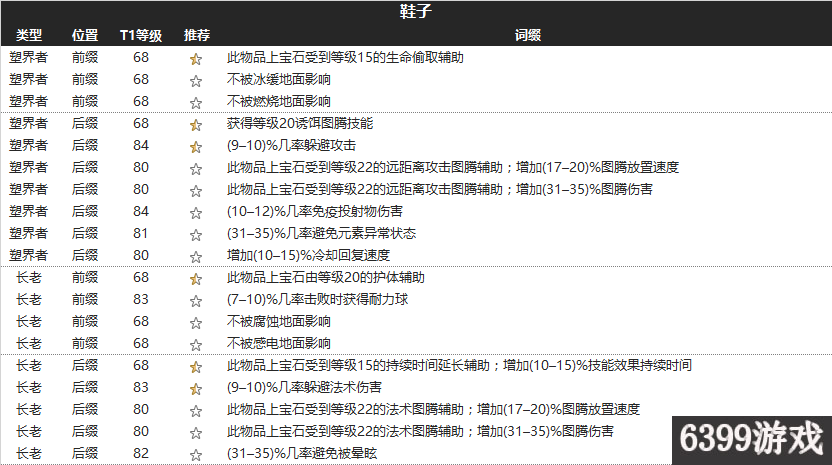Select the text 此物品上宝石由等级20的护体辅助
The image size is (832, 465).
pyautogui.click(x=325, y=277)
